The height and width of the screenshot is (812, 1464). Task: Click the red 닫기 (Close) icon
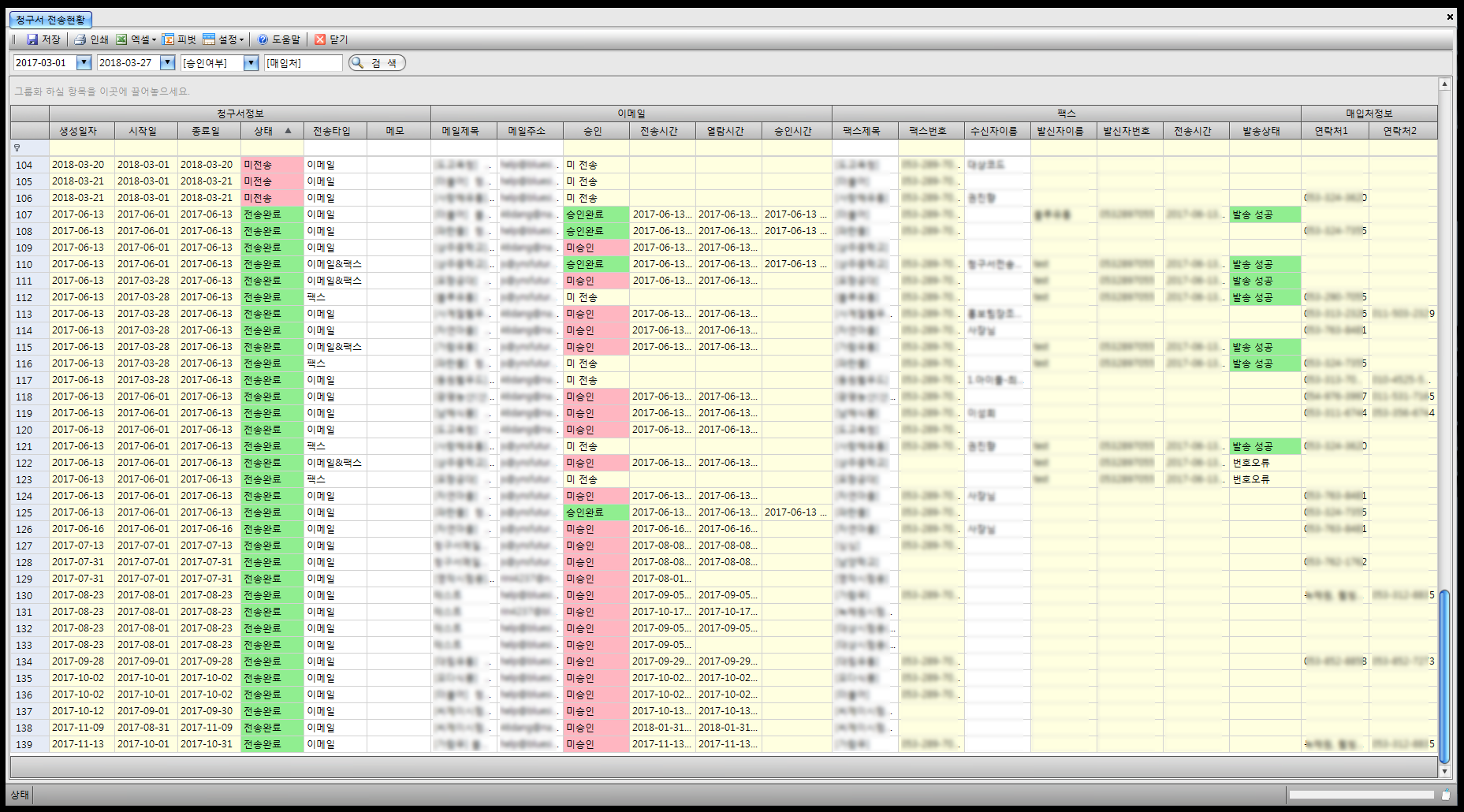tap(320, 39)
